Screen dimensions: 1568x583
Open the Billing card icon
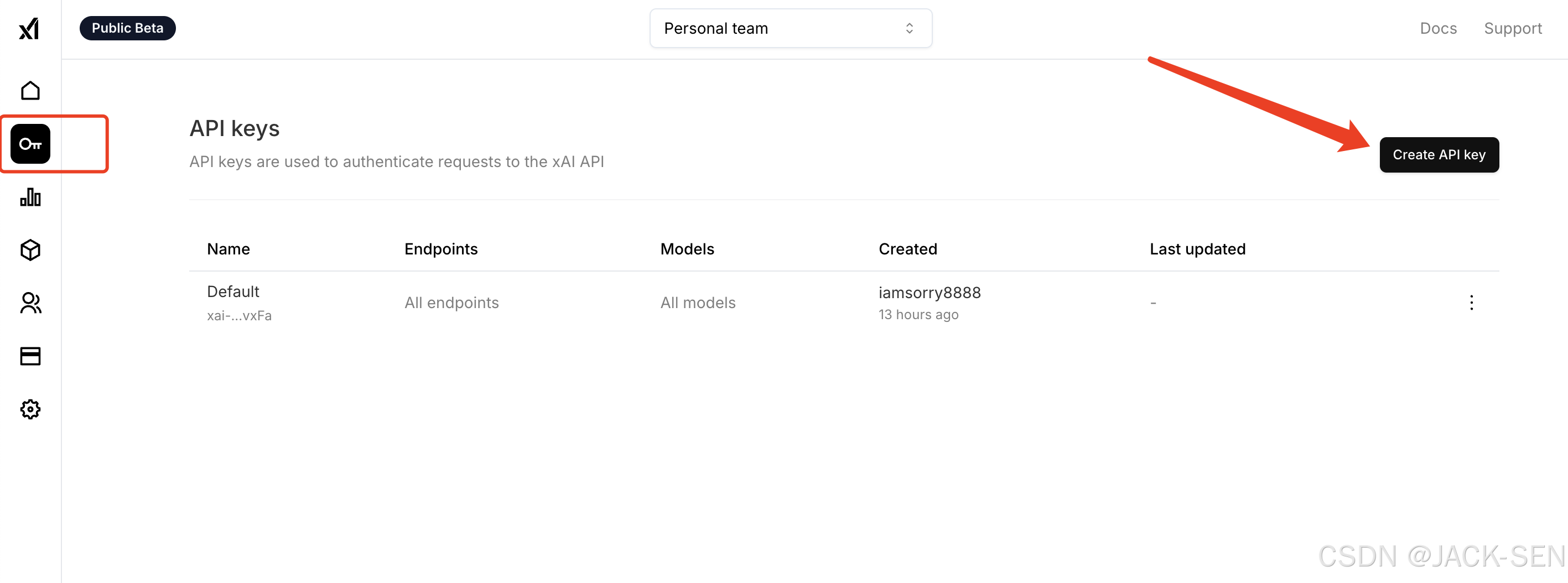point(30,356)
